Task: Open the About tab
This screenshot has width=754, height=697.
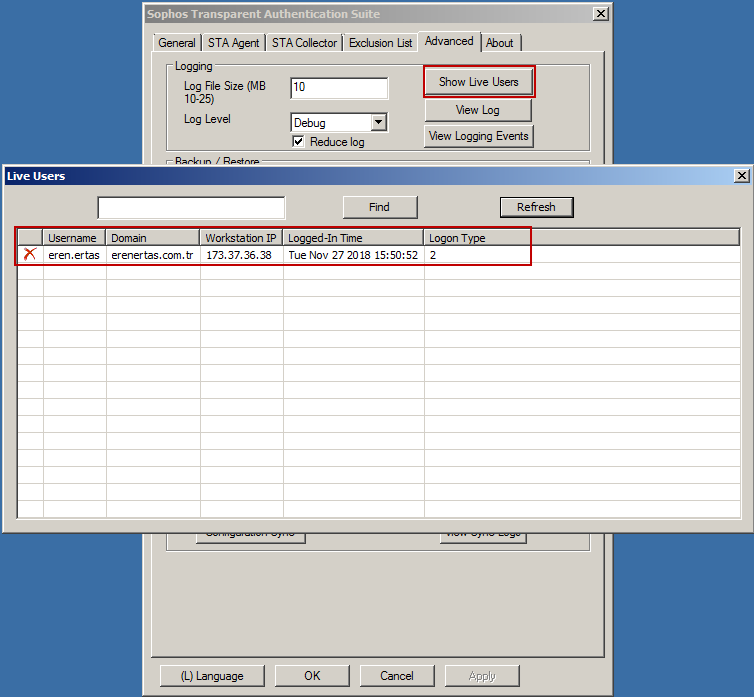Action: [x=499, y=43]
